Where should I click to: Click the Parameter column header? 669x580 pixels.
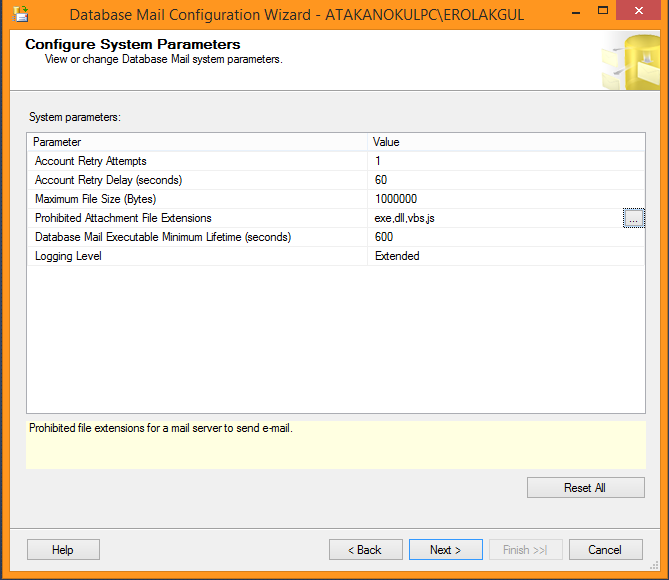[197, 142]
